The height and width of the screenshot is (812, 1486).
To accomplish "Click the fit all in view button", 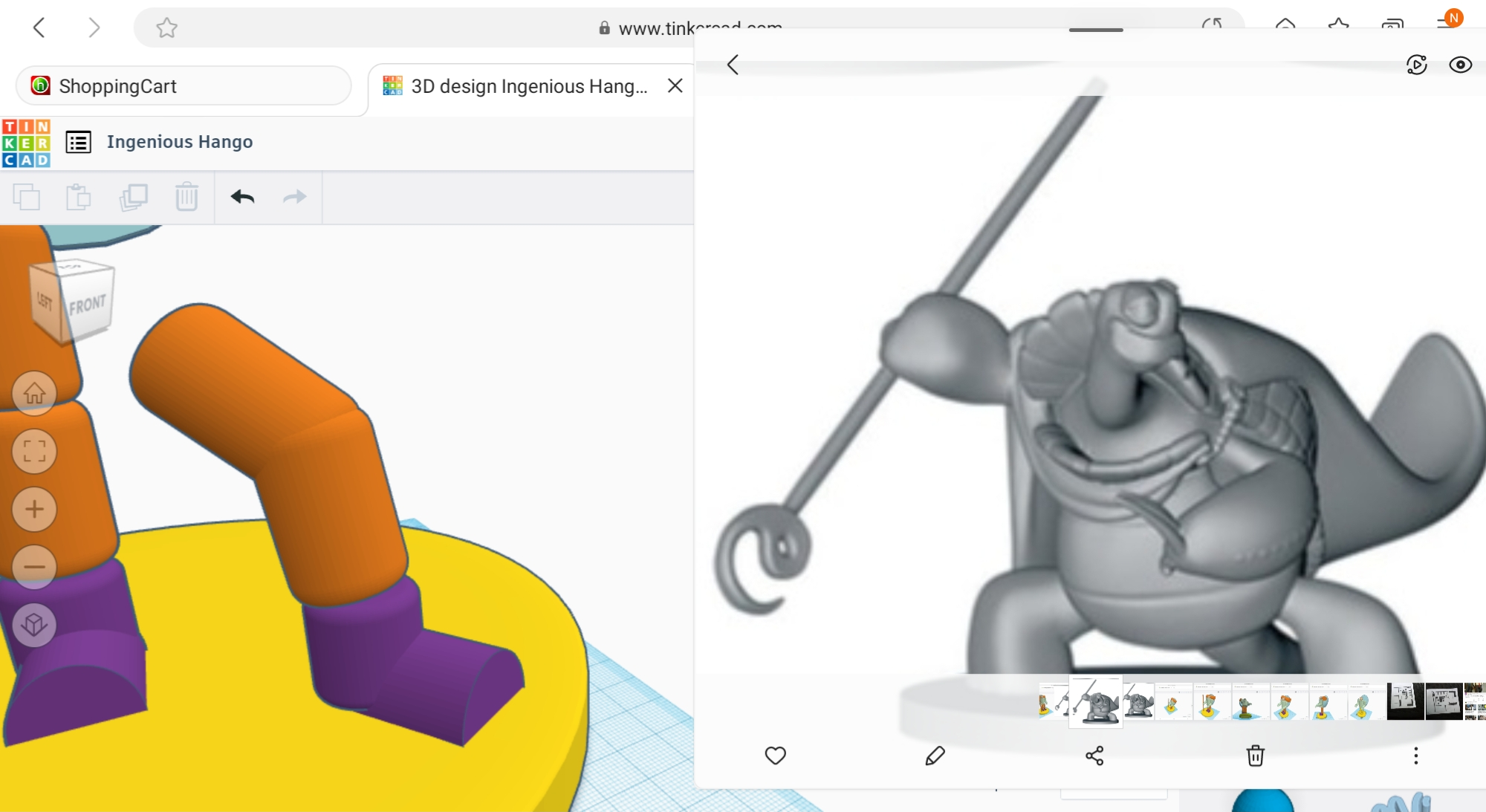I will [34, 451].
